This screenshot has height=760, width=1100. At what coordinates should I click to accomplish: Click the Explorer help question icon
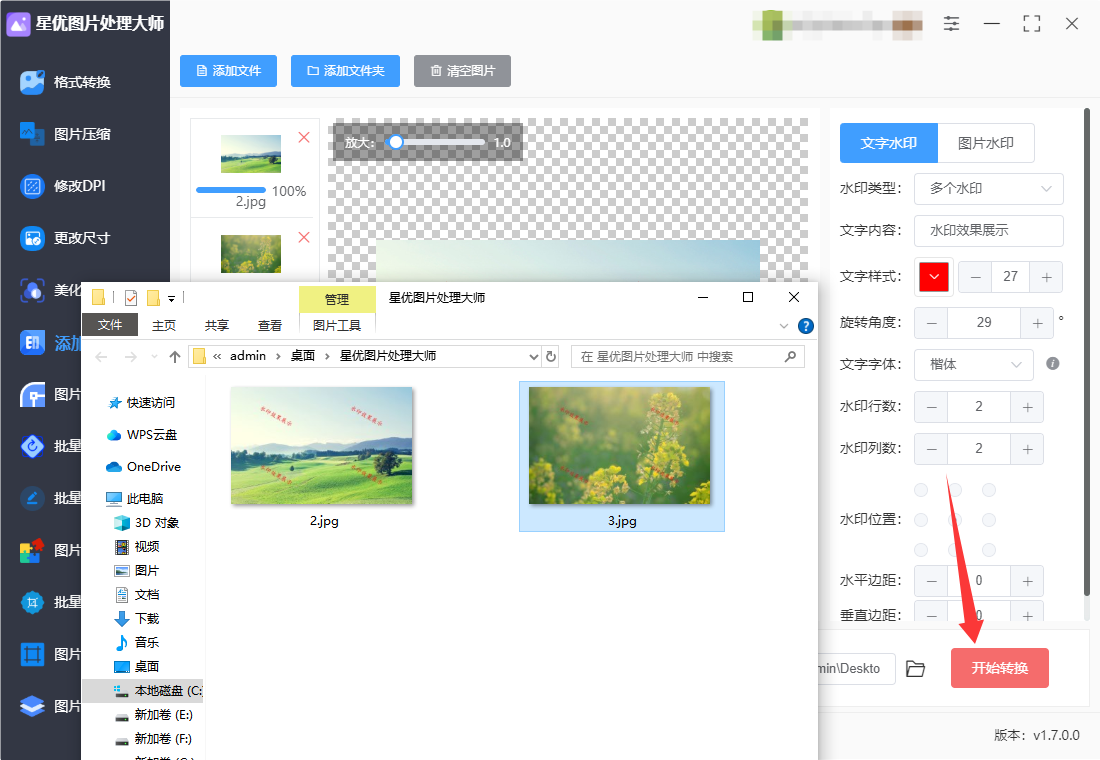[806, 326]
